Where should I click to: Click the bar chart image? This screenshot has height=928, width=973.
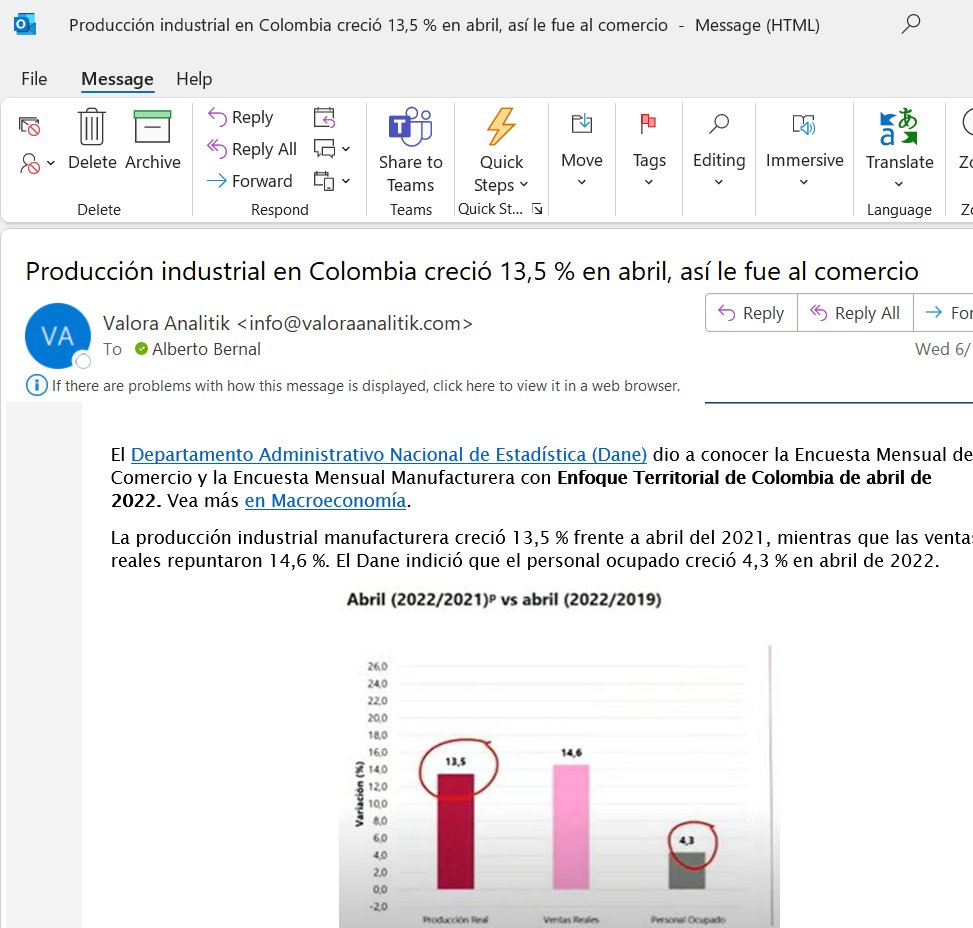559,786
